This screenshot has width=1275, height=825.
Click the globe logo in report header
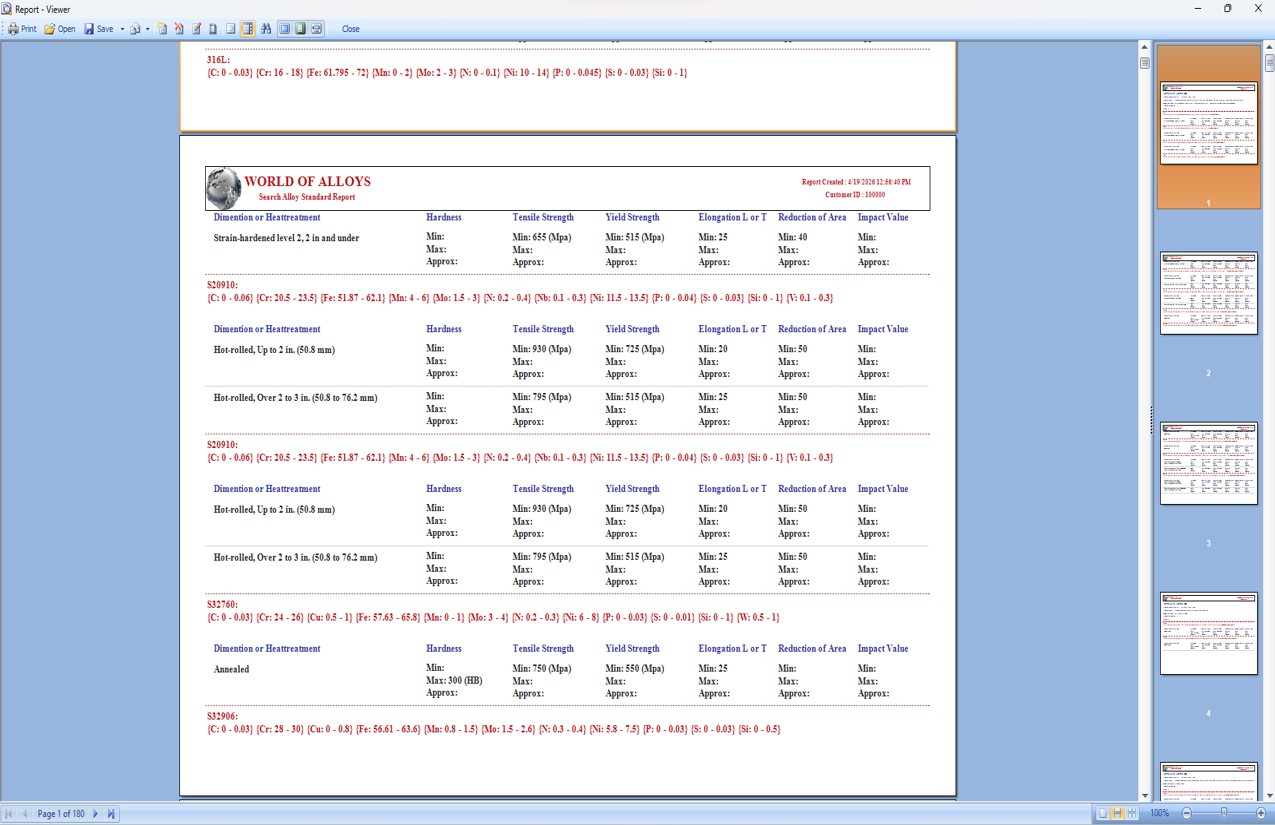[224, 188]
